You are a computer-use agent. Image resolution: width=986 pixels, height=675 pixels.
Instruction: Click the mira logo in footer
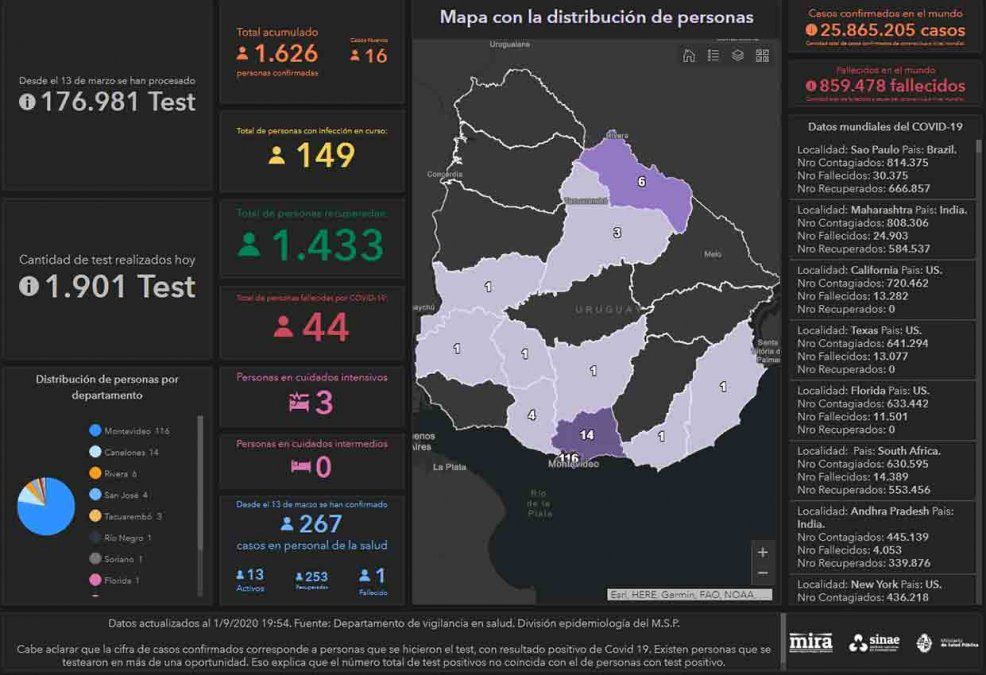(810, 642)
